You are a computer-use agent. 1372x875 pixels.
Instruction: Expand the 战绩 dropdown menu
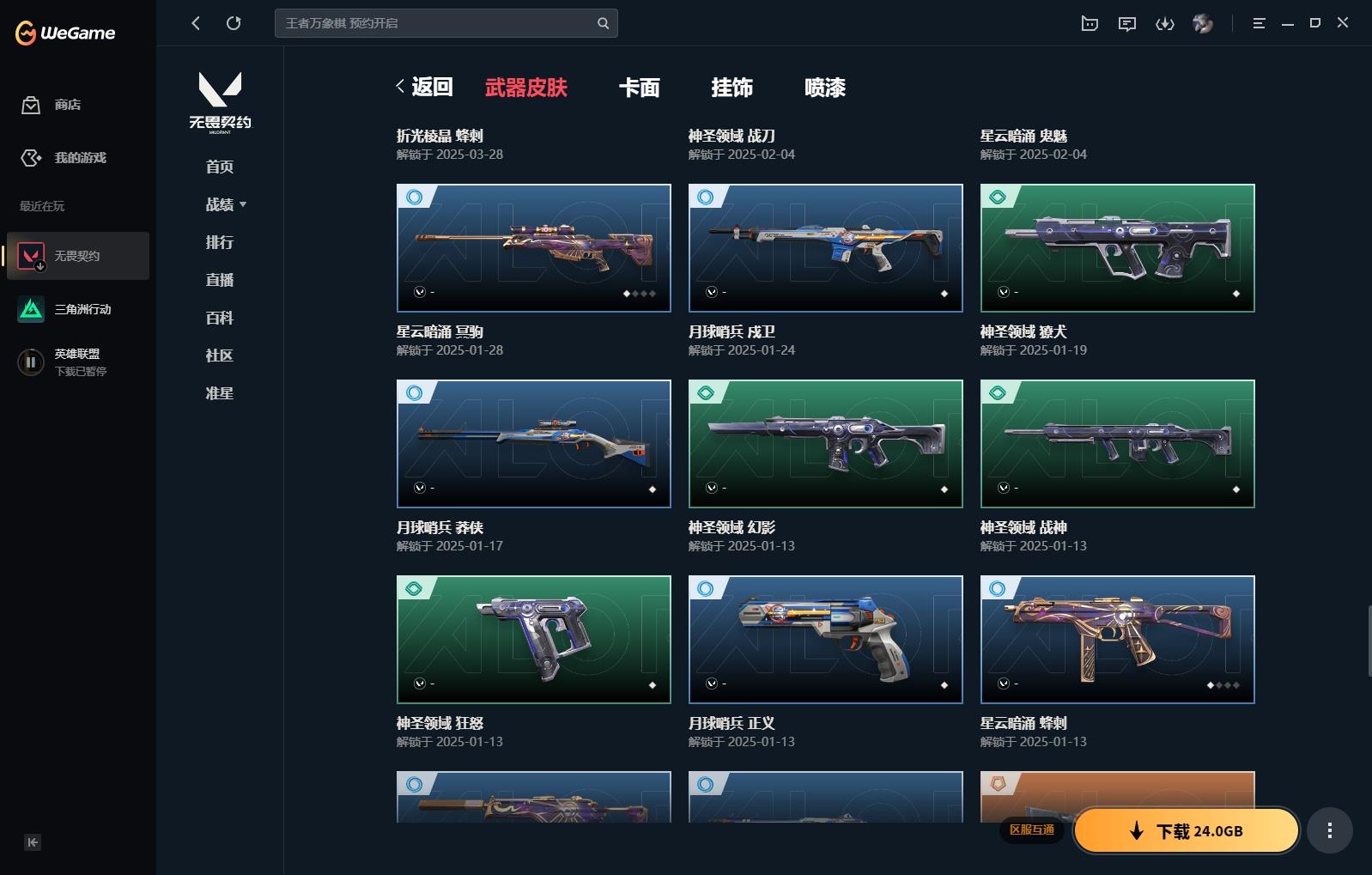coord(226,204)
